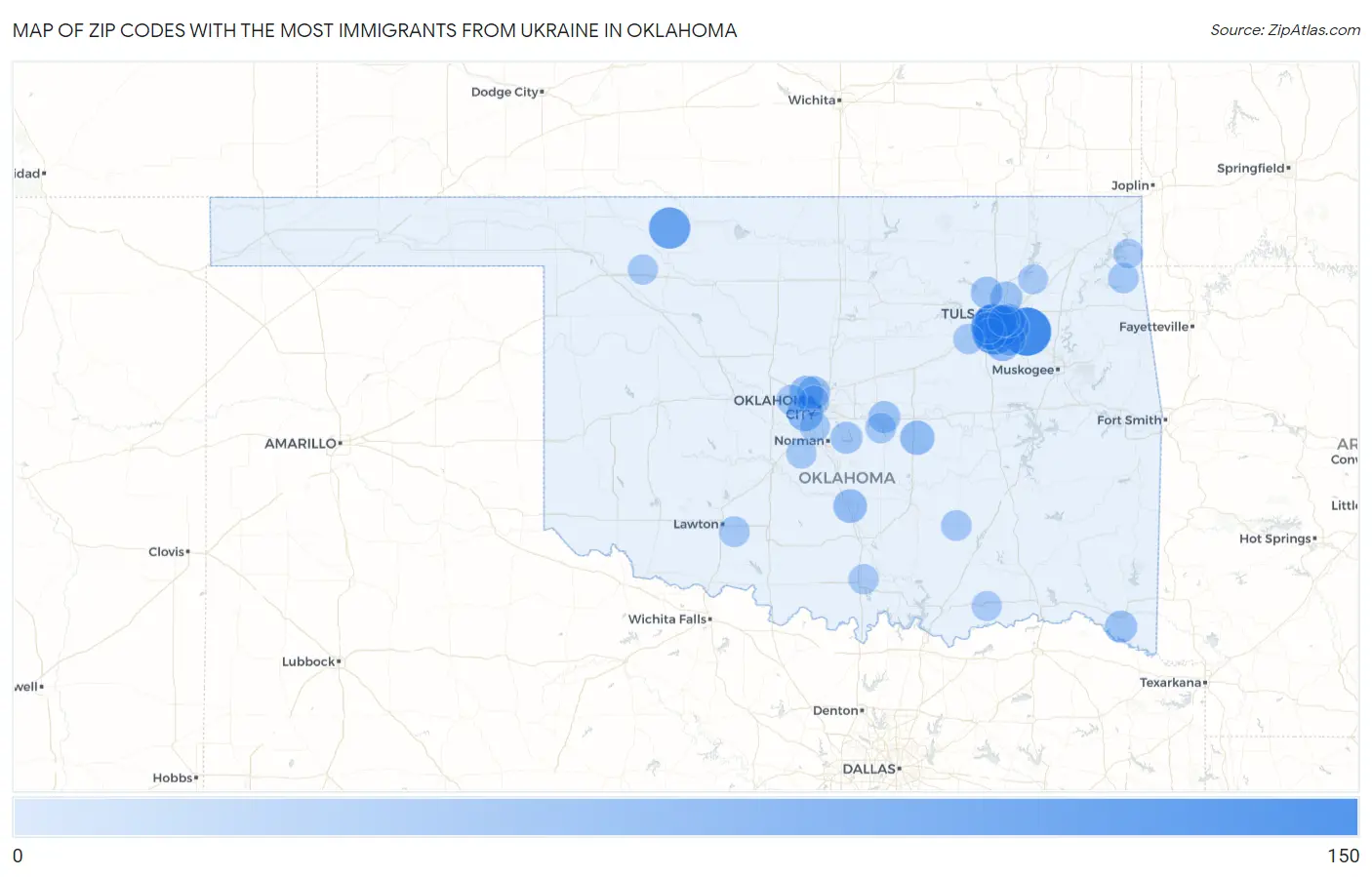
Task: Select the largest bubble east of Tulsa
Action: pyautogui.click(x=1027, y=332)
